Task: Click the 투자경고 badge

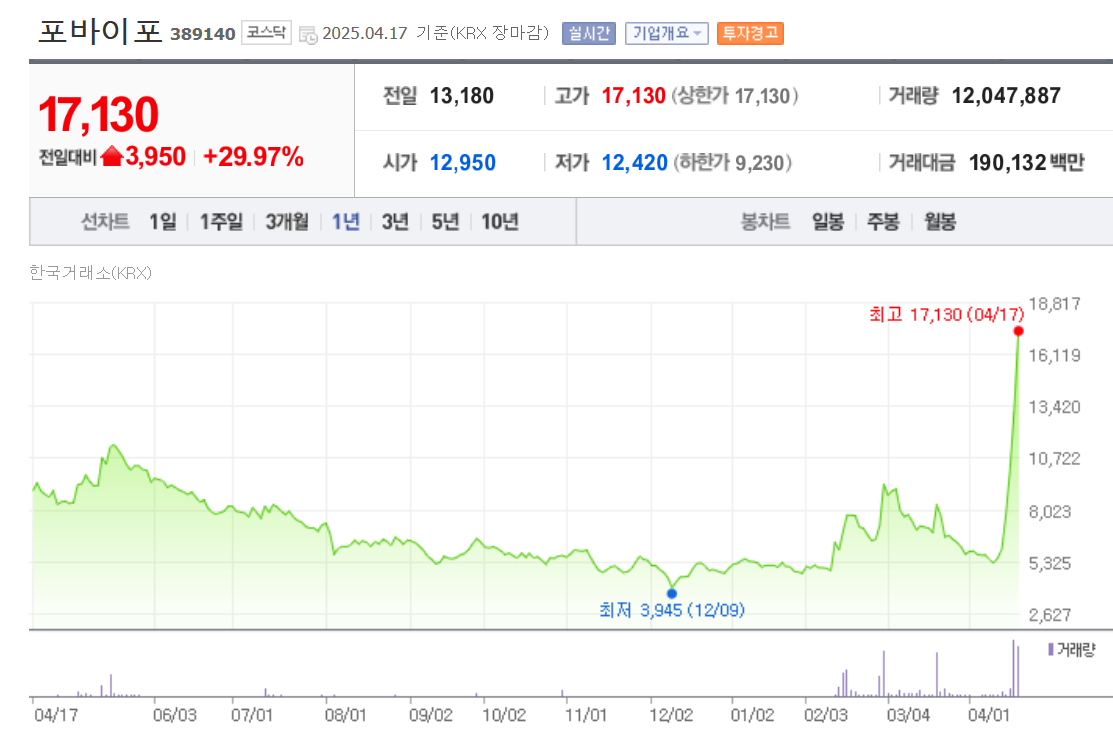Action: (750, 33)
